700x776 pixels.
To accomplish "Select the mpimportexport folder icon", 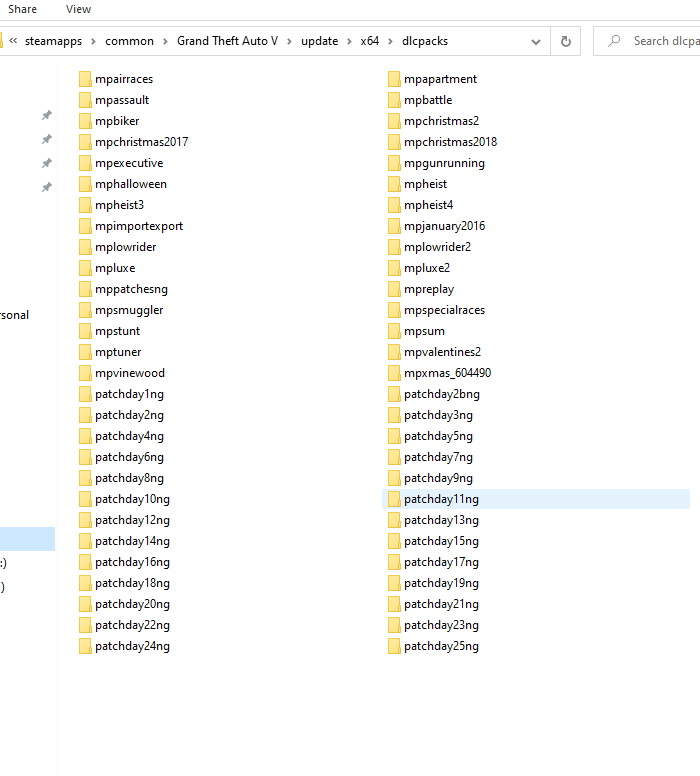I will pyautogui.click(x=85, y=226).
